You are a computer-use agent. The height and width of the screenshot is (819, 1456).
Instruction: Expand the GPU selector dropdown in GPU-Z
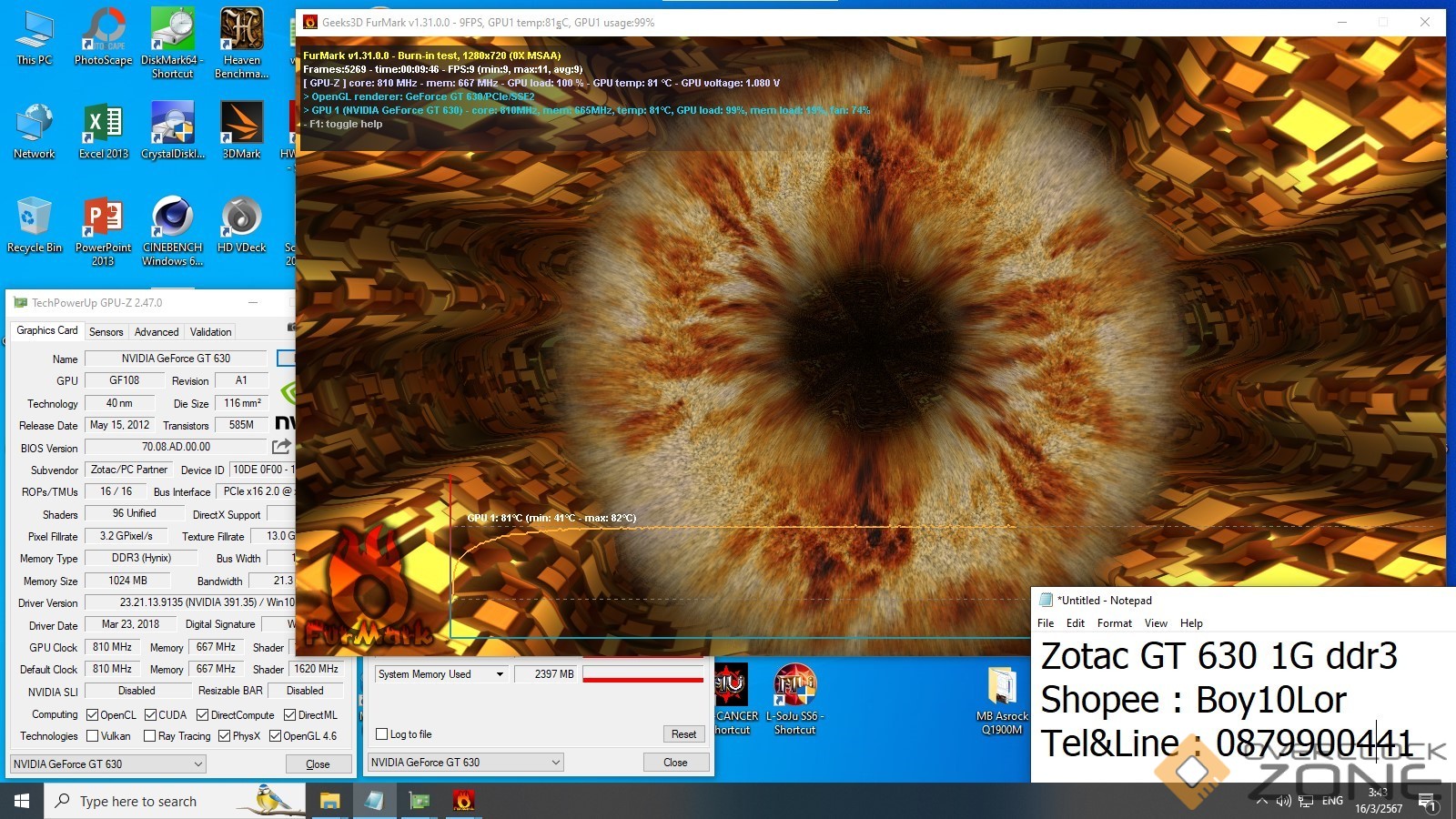(x=108, y=764)
